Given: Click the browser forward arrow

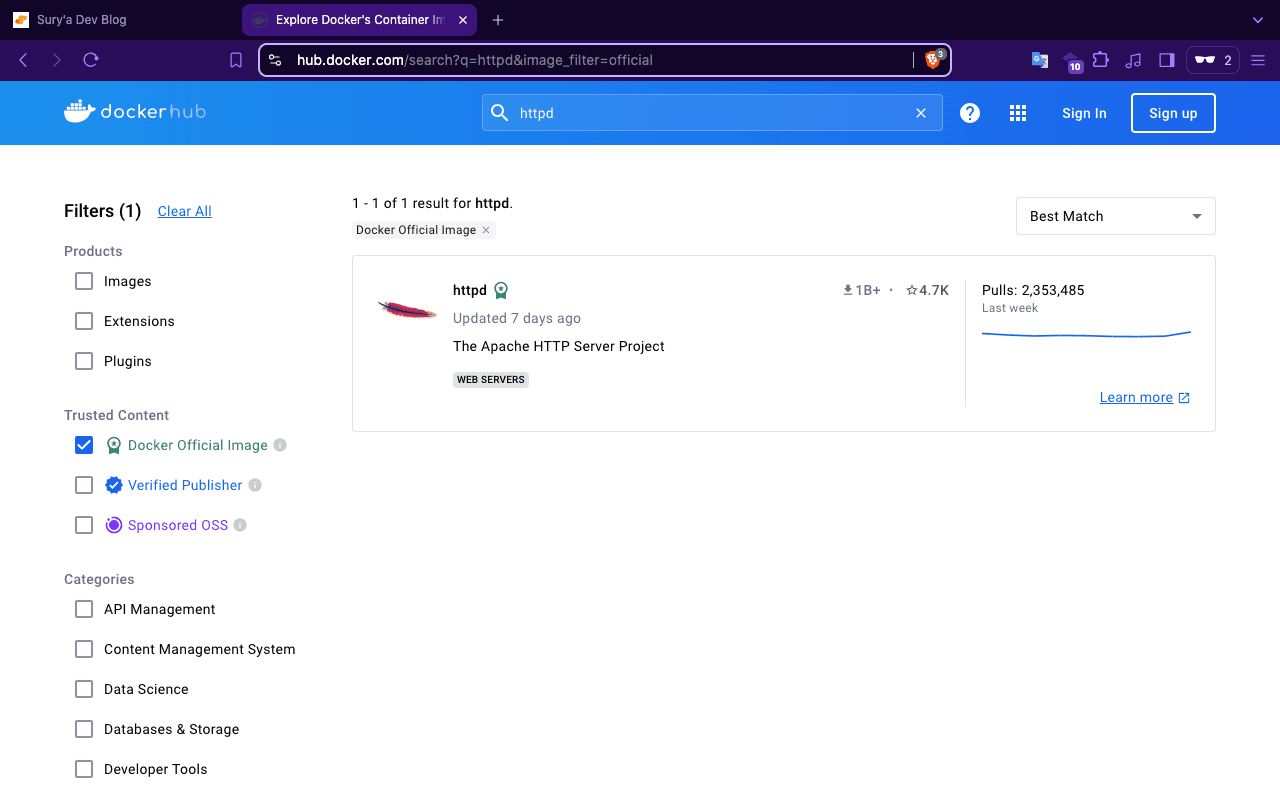Looking at the screenshot, I should click(56, 60).
